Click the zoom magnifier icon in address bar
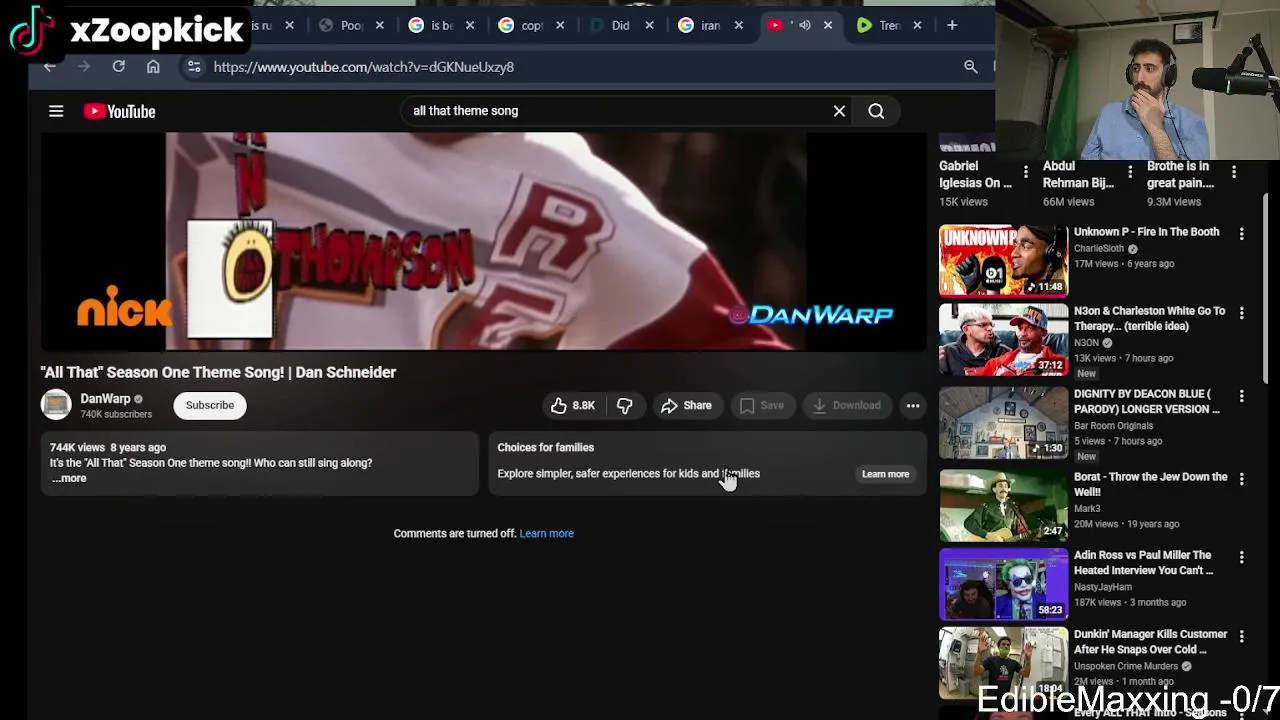Viewport: 1280px width, 720px height. [x=970, y=66]
